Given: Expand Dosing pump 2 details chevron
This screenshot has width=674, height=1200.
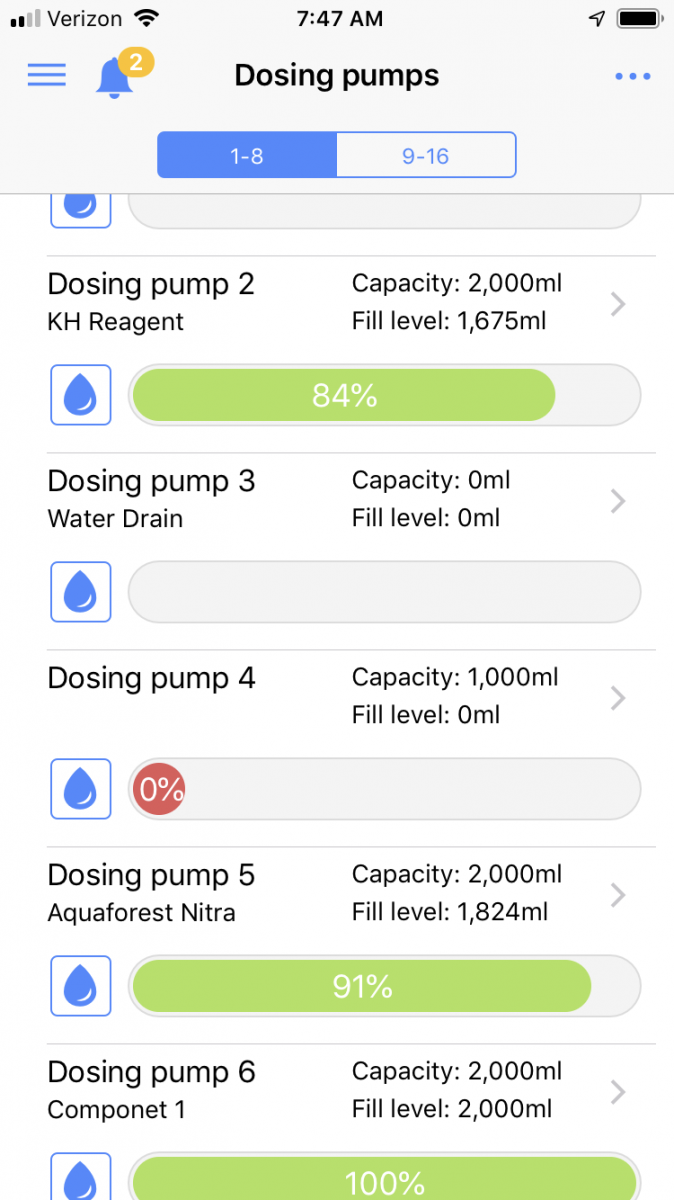Looking at the screenshot, I should point(618,304).
